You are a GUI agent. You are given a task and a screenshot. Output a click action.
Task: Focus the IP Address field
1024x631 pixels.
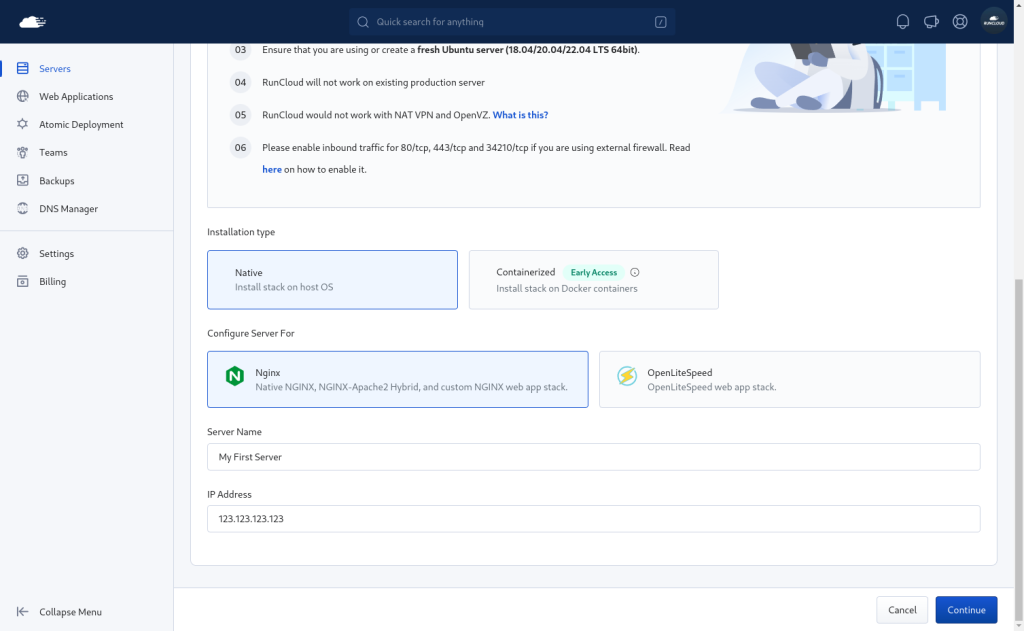tap(593, 519)
